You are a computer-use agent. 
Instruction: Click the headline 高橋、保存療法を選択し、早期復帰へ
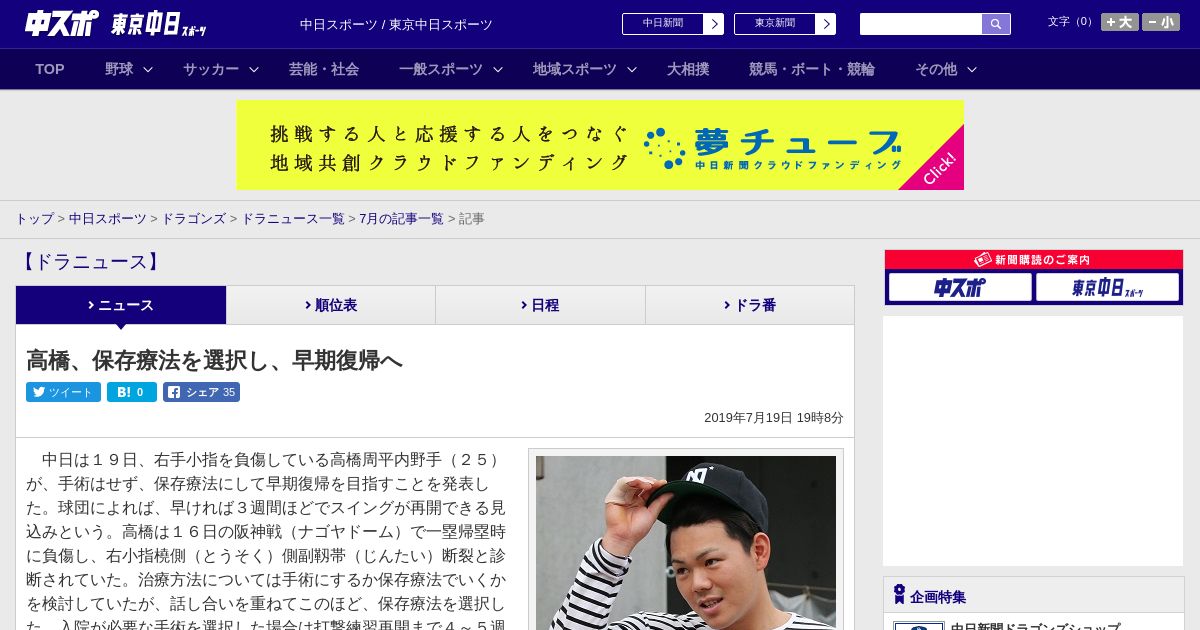point(214,360)
